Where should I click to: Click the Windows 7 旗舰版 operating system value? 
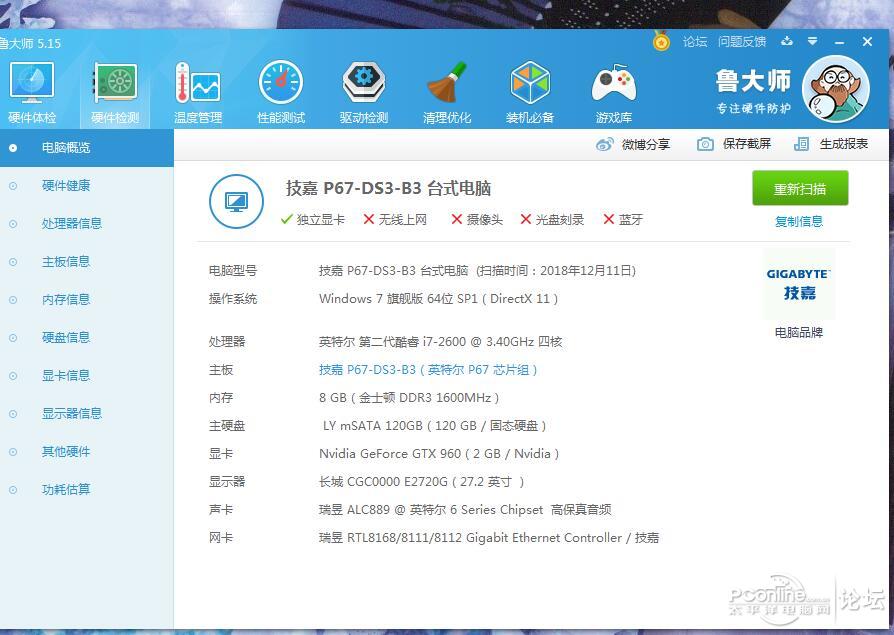click(x=438, y=299)
